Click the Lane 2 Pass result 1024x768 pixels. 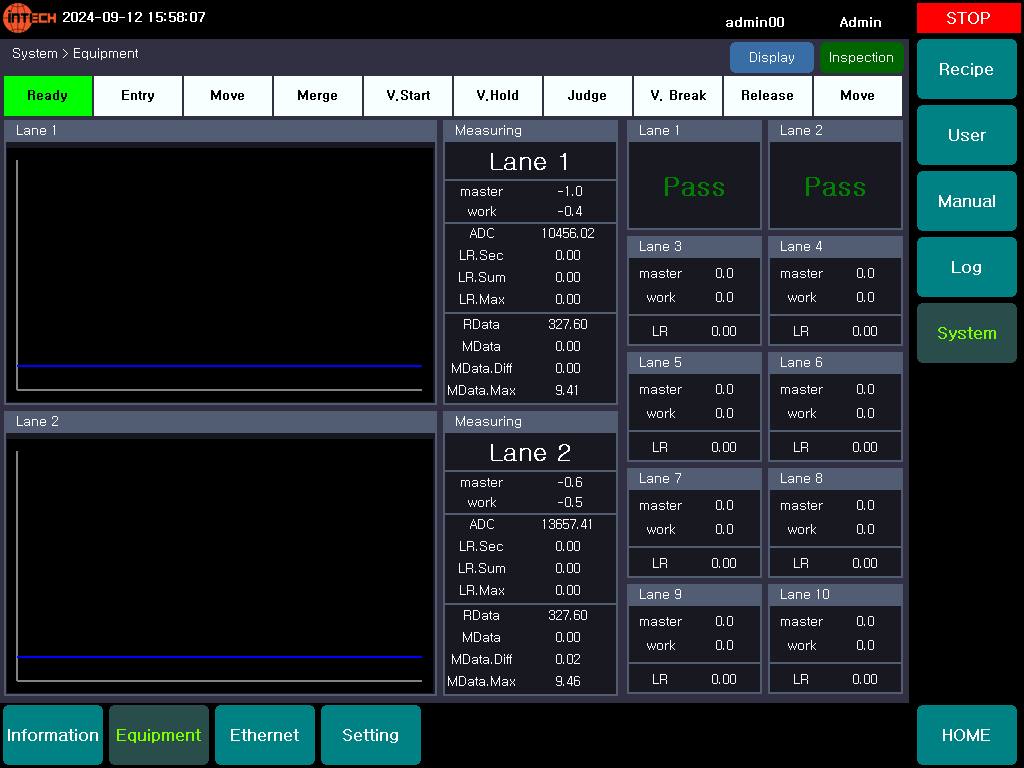[x=835, y=187]
